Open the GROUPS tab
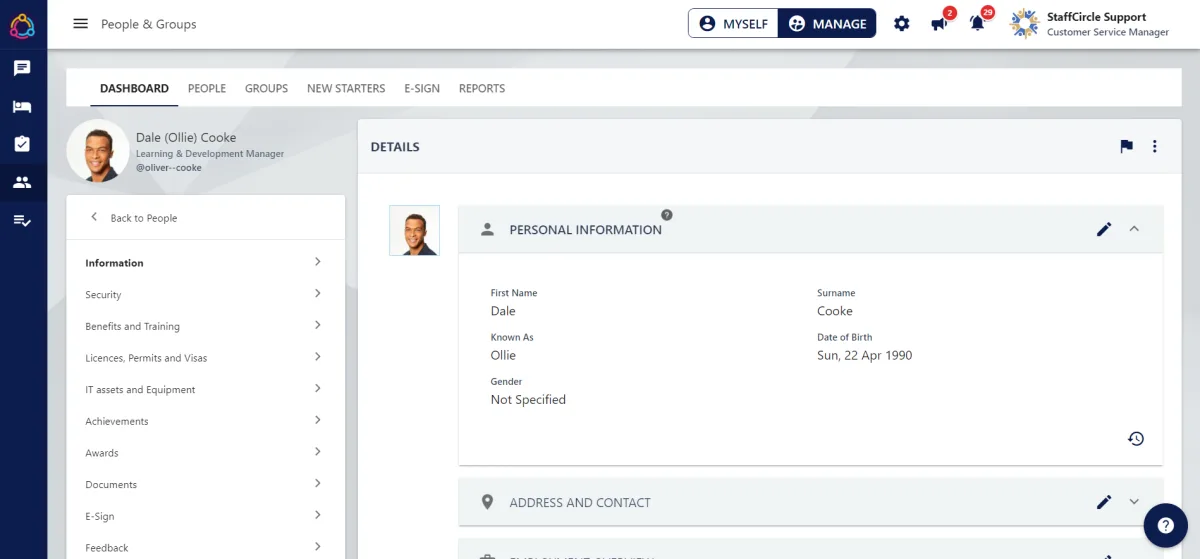 (266, 88)
